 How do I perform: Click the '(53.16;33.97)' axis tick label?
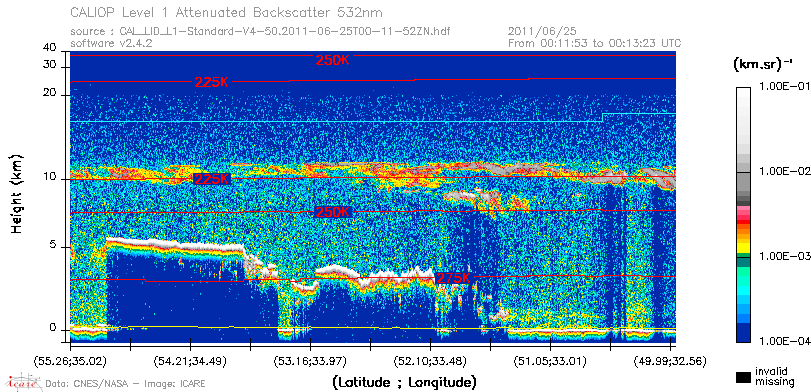[x=310, y=360]
